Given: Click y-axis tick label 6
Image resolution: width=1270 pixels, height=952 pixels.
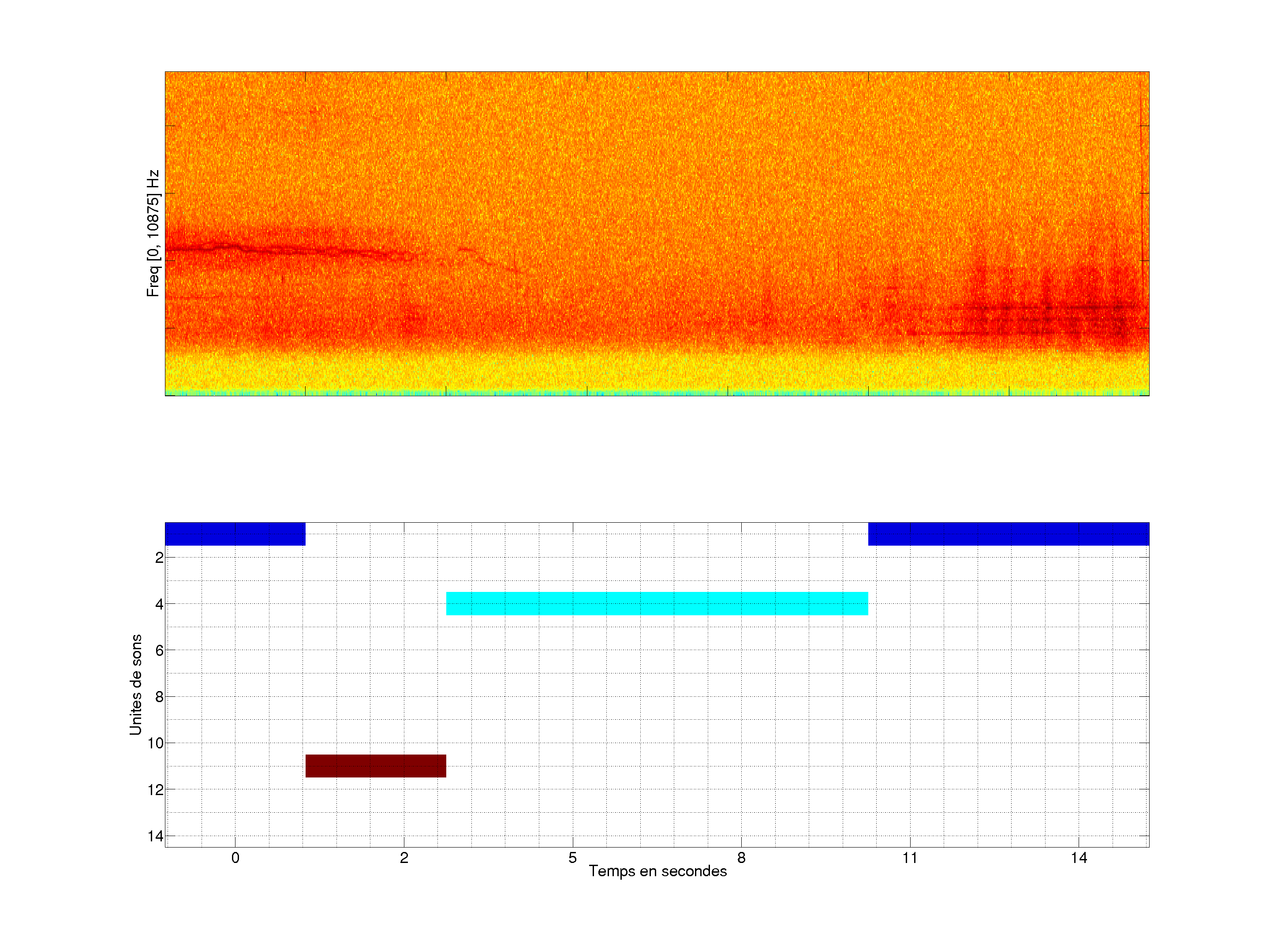Looking at the screenshot, I should [159, 650].
